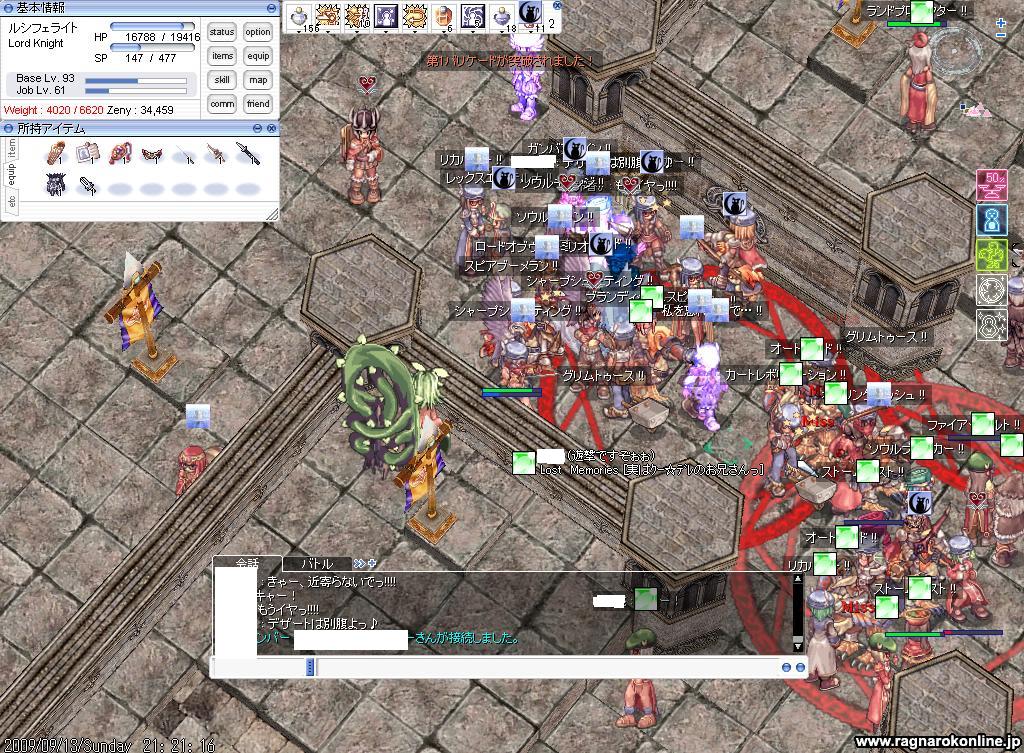Open the status window button
1024x753 pixels.
(222, 32)
